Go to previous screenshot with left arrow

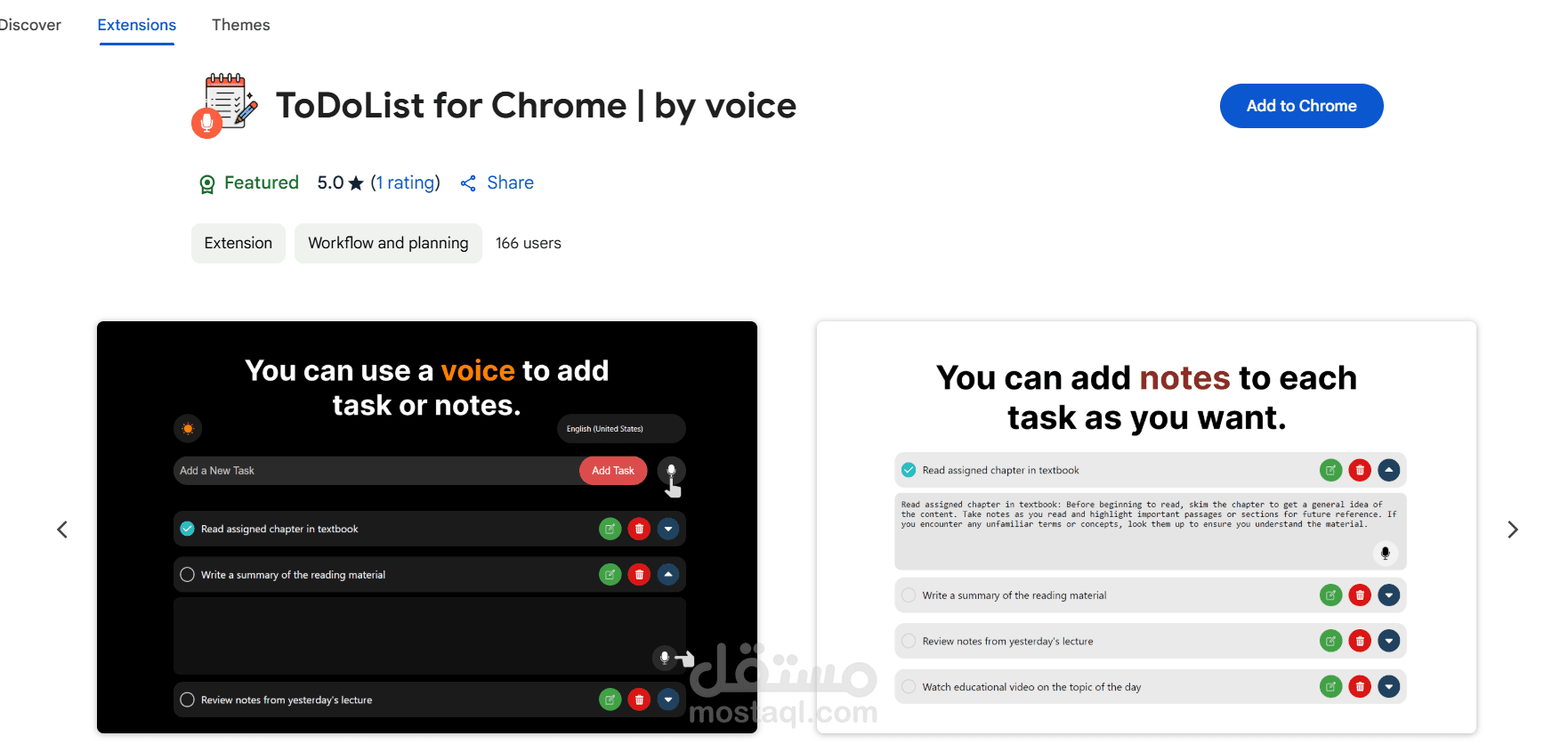pyautogui.click(x=62, y=530)
